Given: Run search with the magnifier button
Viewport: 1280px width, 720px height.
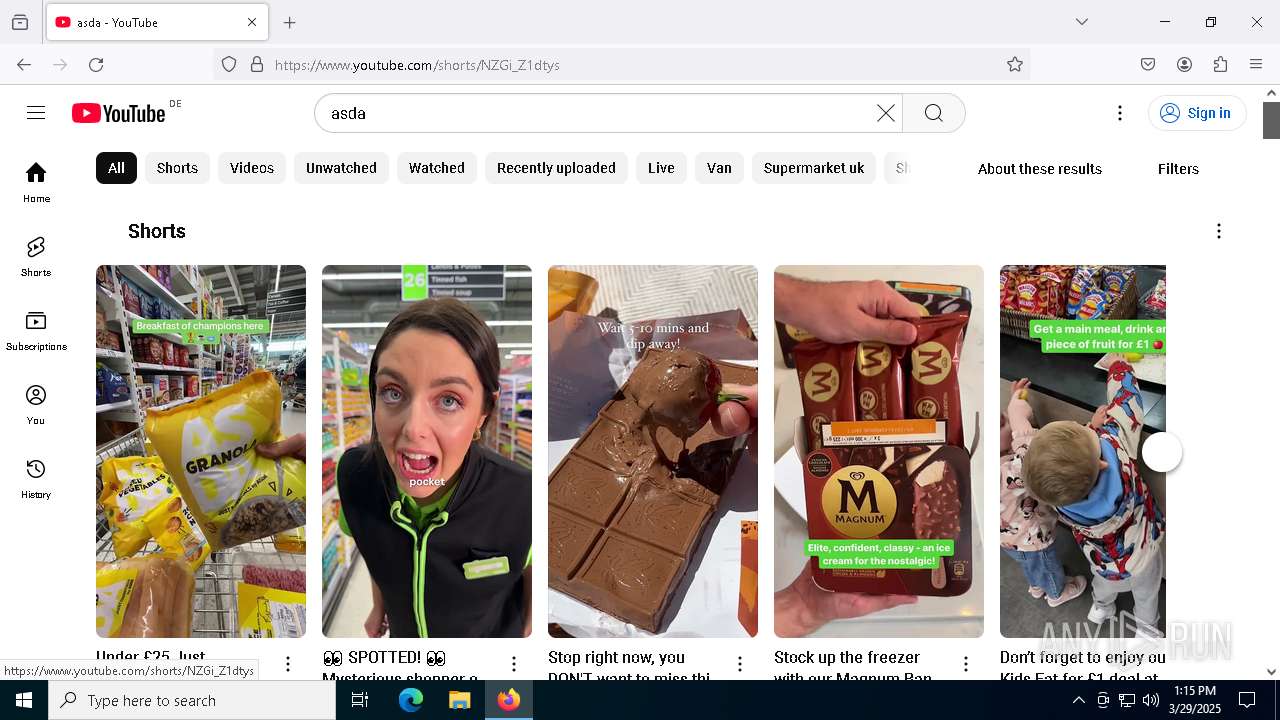Looking at the screenshot, I should click(934, 113).
